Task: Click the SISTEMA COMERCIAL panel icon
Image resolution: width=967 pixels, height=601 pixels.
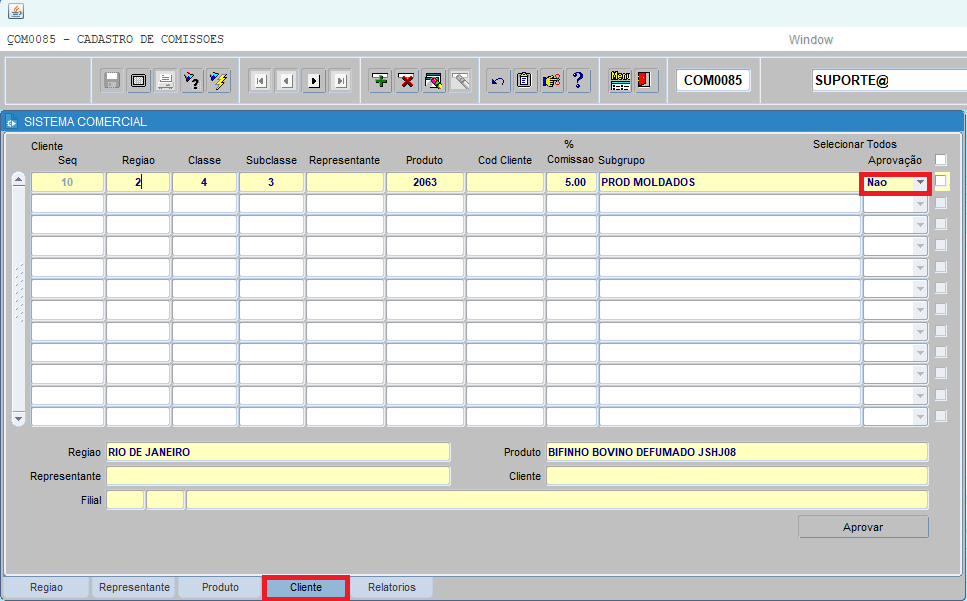Action: point(12,122)
